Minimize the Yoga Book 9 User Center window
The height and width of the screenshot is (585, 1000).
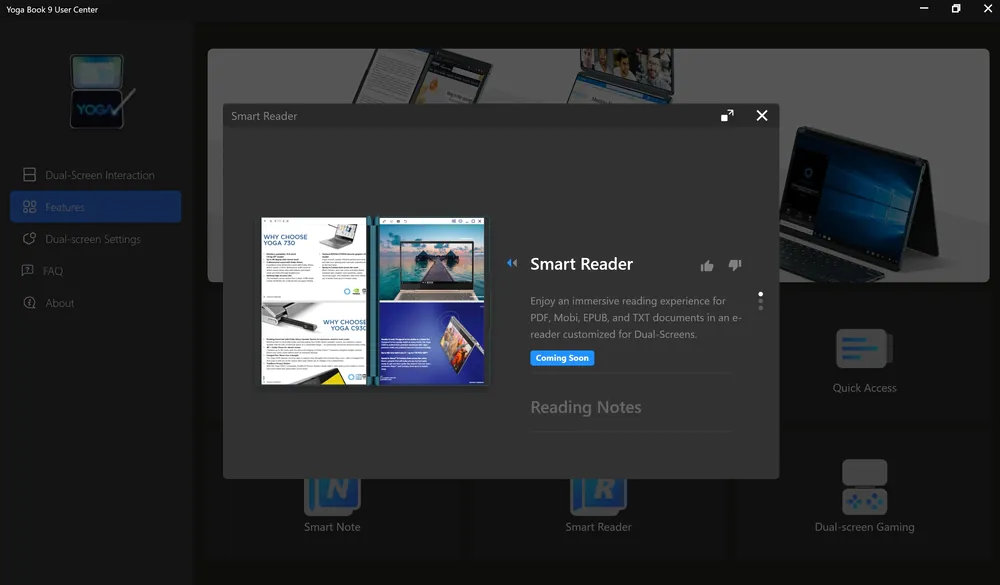923,8
